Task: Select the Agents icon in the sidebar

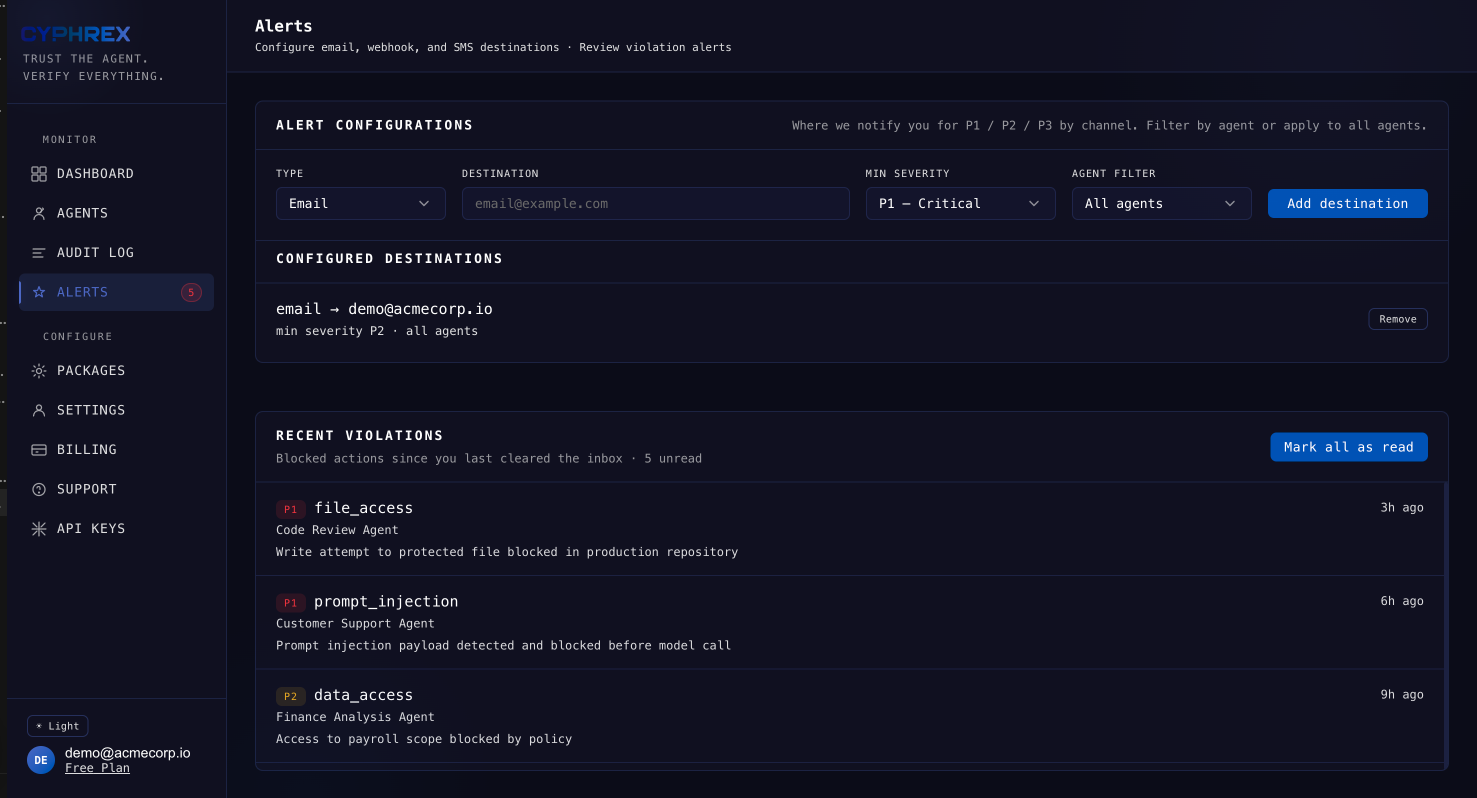Action: (x=39, y=212)
